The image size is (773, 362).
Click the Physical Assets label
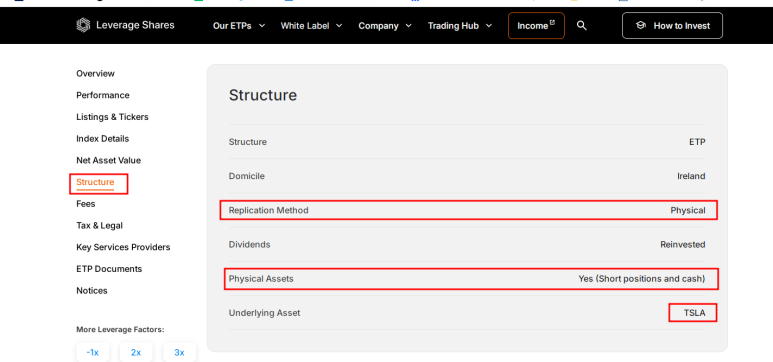261,279
